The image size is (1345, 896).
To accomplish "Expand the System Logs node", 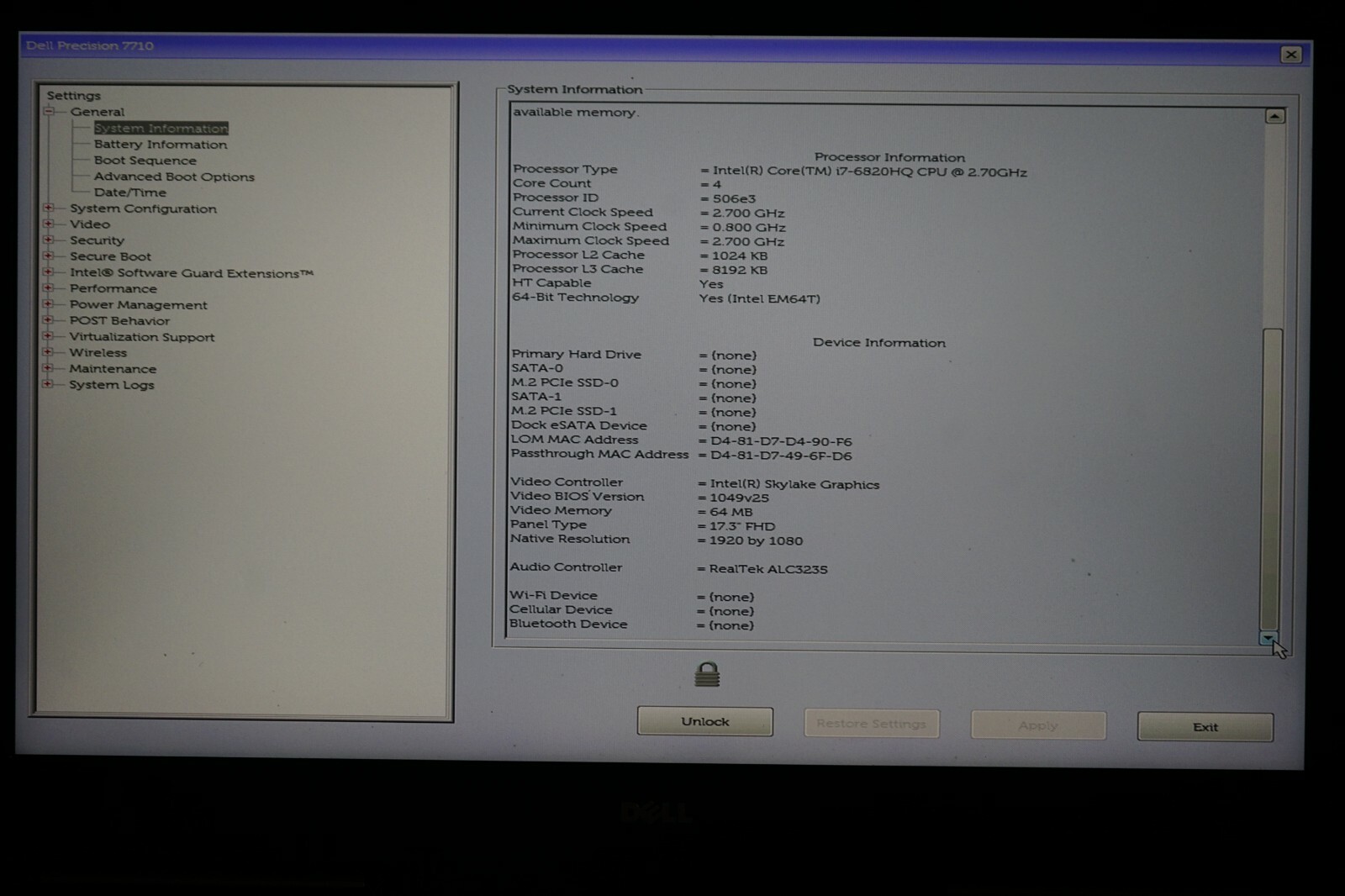I will point(49,384).
